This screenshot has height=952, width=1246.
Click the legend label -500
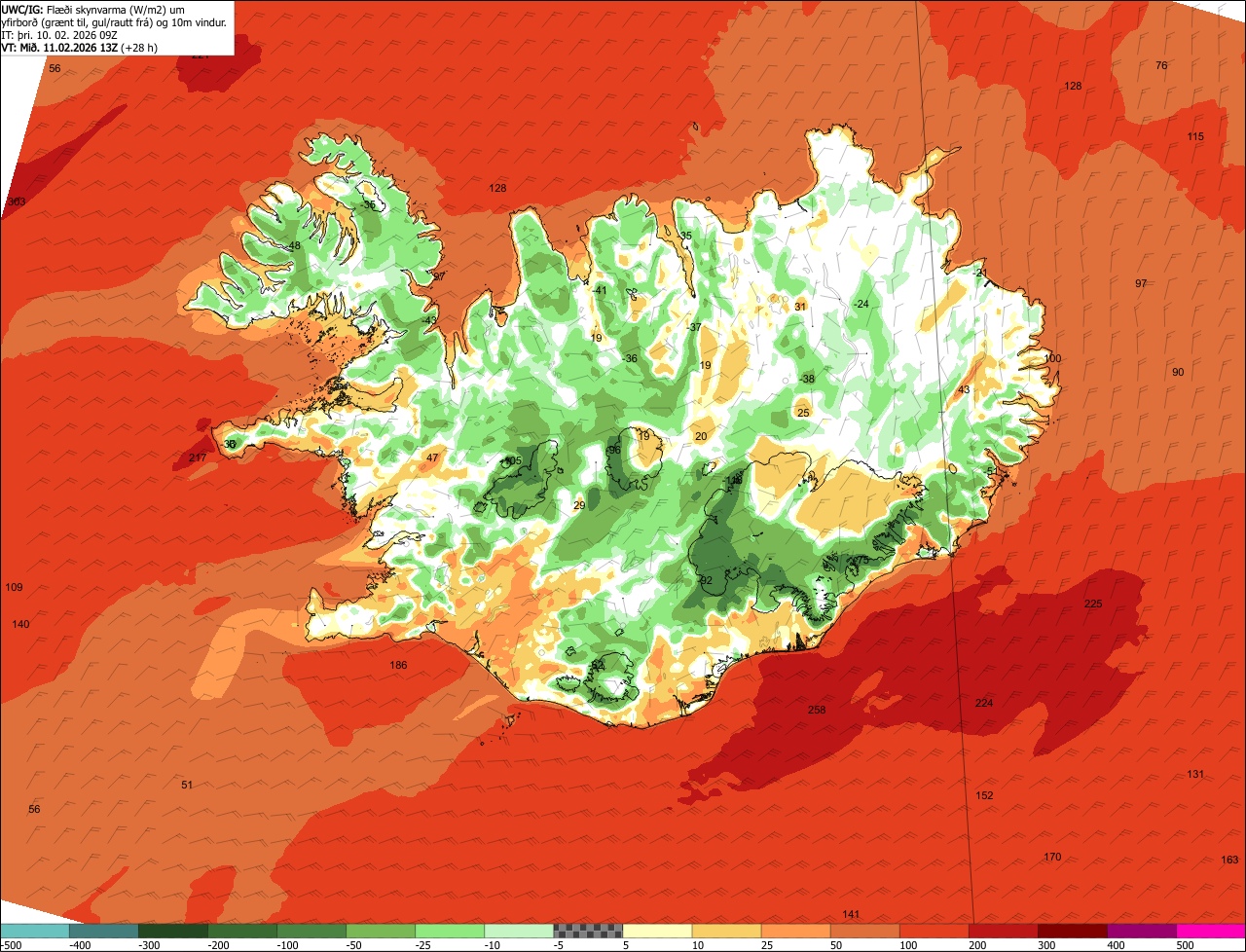click(x=11, y=945)
